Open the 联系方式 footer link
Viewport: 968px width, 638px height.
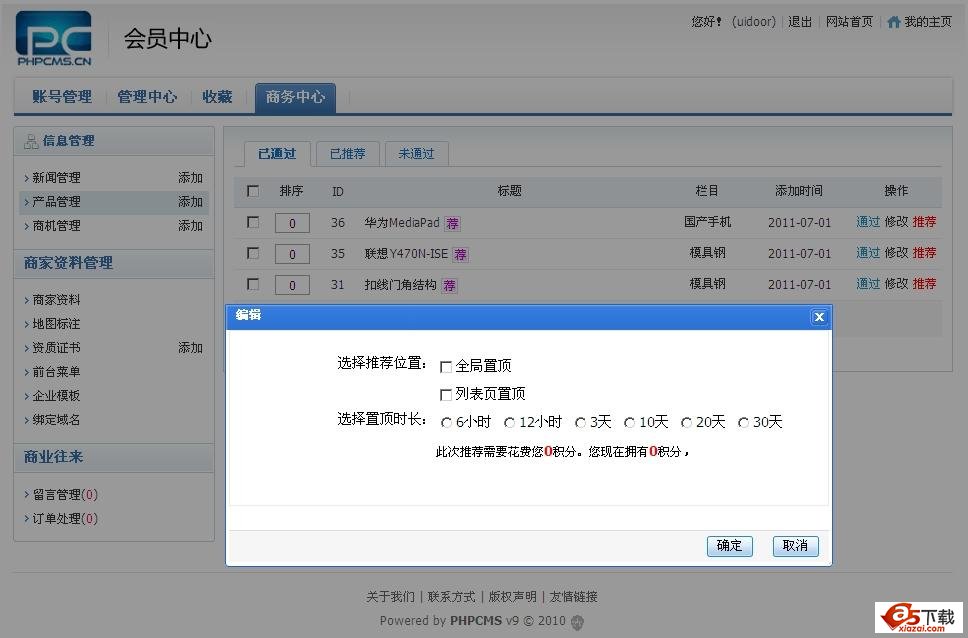click(451, 597)
